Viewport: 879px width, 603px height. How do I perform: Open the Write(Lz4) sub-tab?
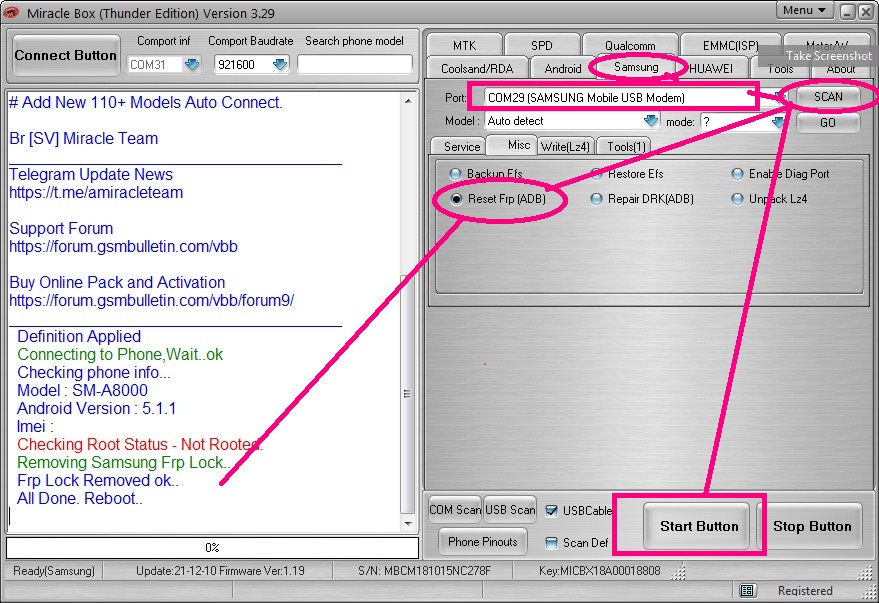point(565,147)
